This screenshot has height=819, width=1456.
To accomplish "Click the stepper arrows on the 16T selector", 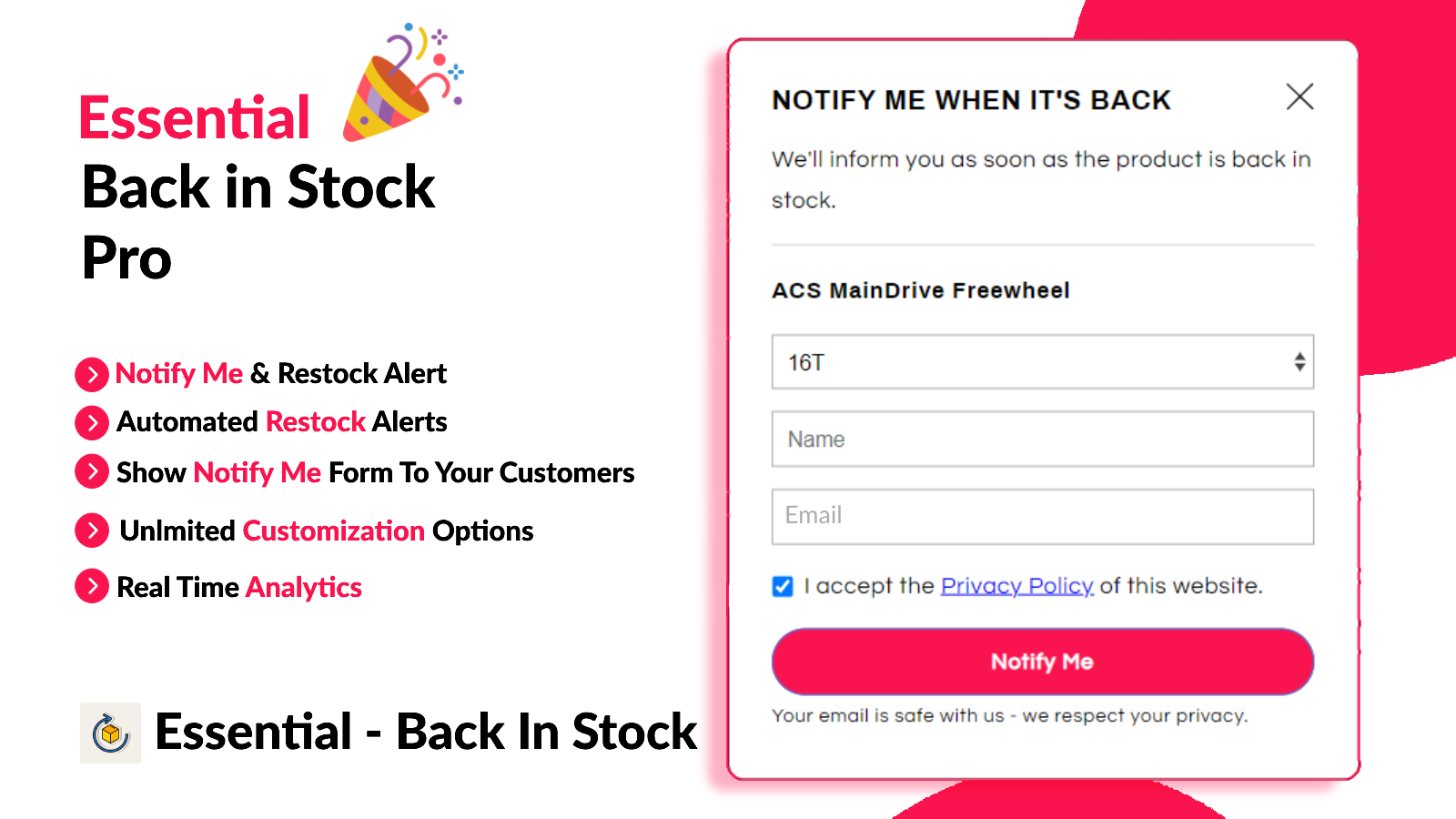I will (x=1299, y=362).
